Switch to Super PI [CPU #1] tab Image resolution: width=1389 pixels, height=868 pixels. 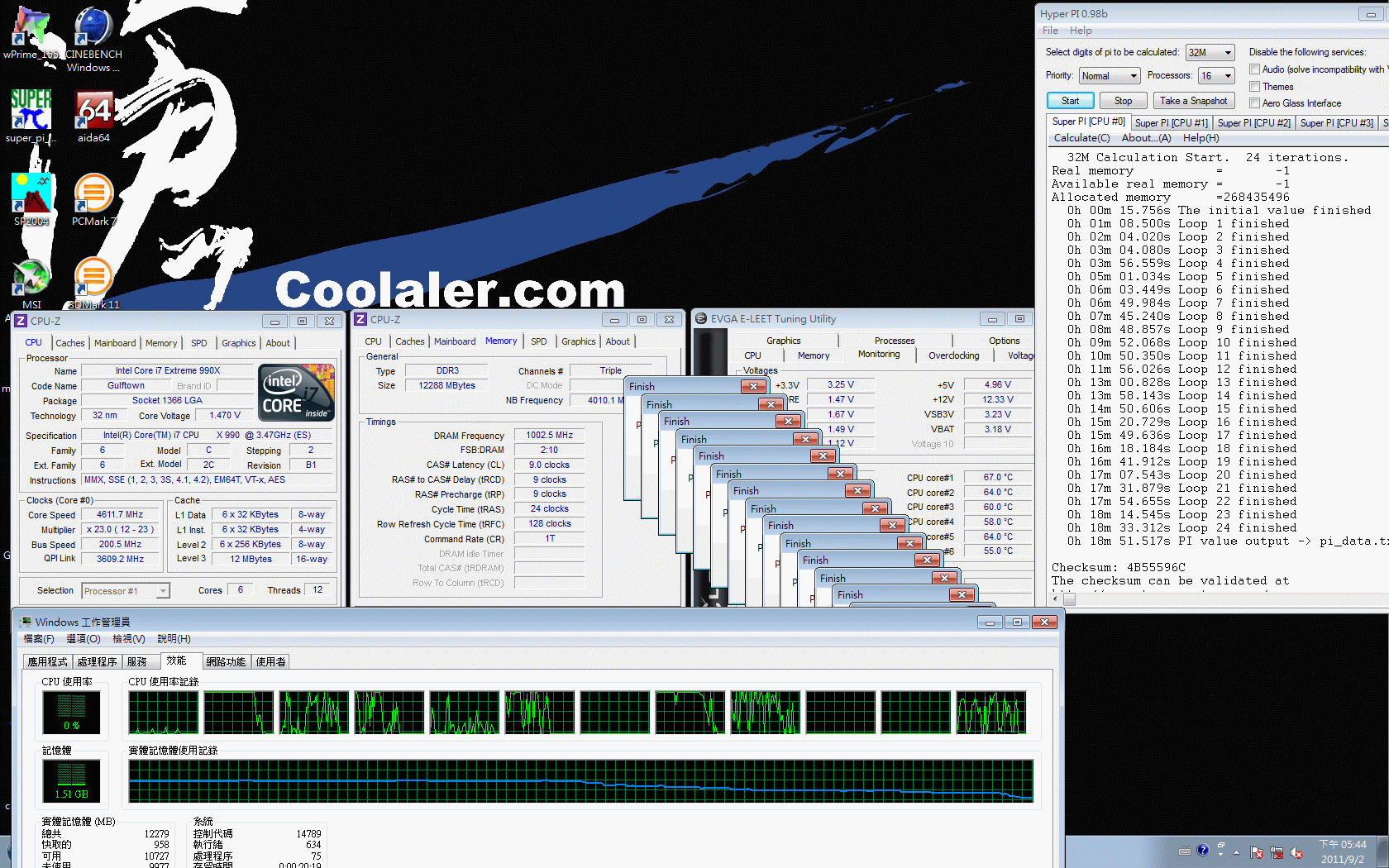point(1171,123)
